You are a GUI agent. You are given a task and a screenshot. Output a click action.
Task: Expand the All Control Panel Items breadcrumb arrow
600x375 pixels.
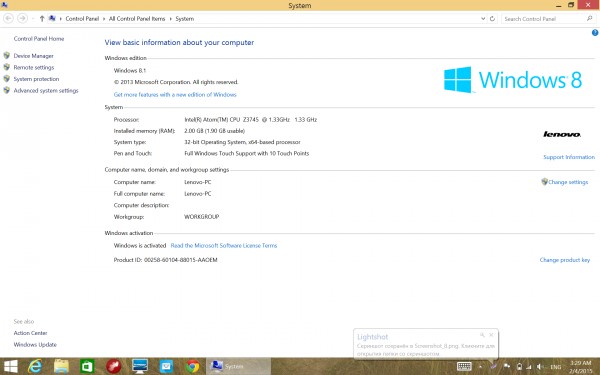point(171,18)
